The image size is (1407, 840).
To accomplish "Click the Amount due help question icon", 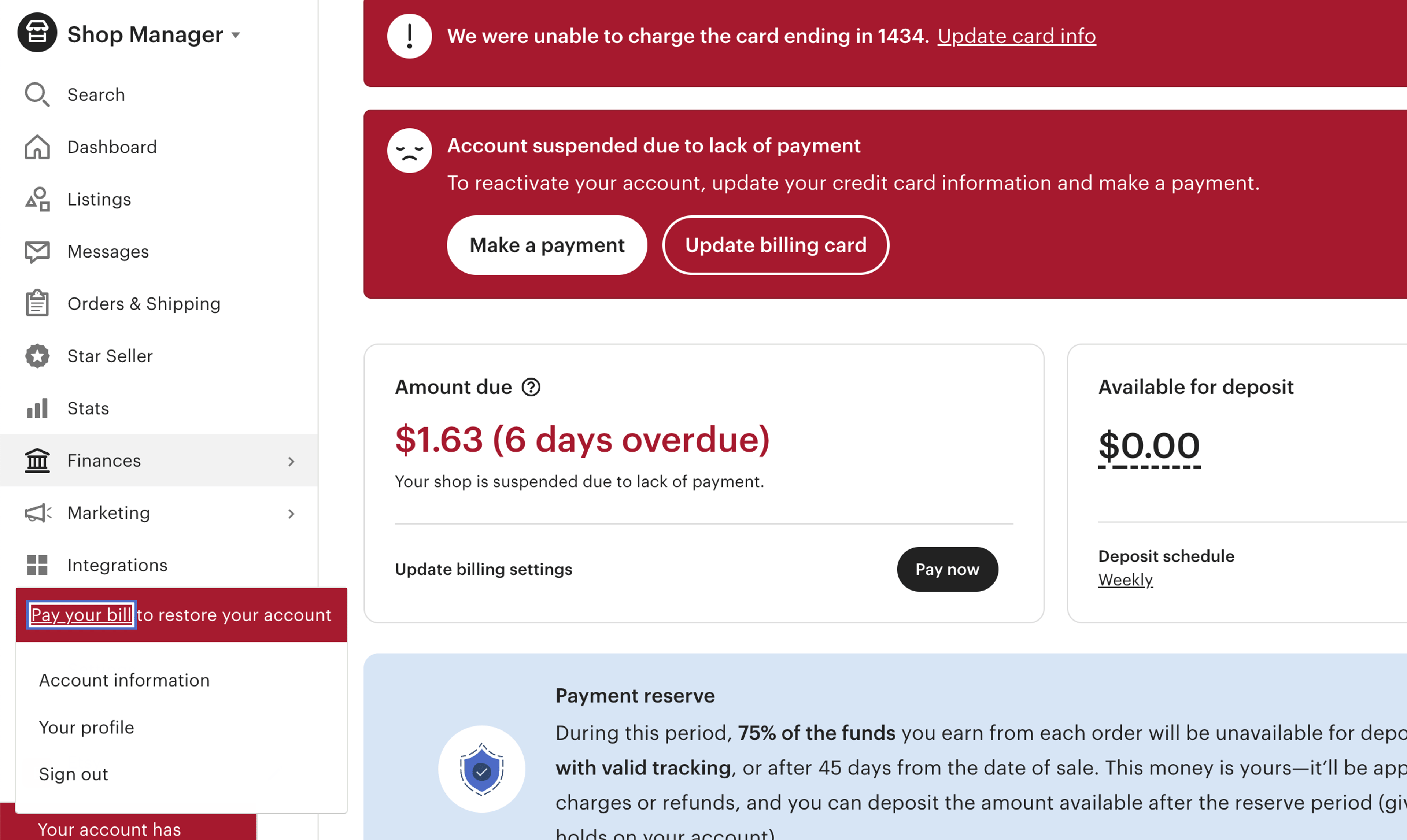I will click(531, 387).
